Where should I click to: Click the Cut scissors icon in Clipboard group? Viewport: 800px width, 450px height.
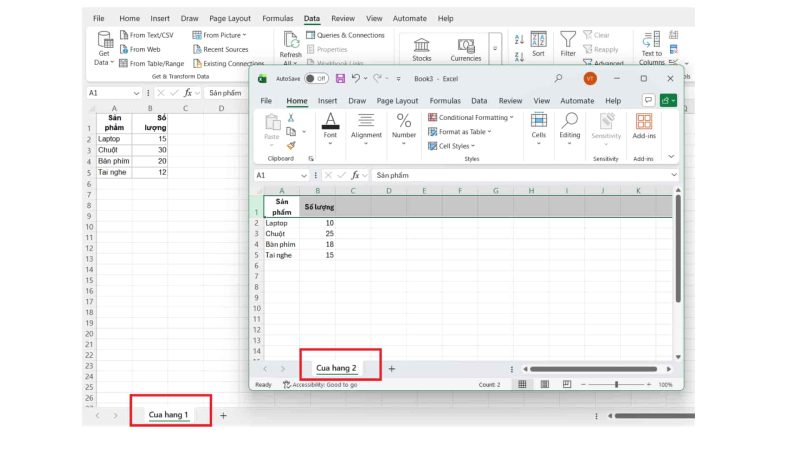(x=291, y=118)
